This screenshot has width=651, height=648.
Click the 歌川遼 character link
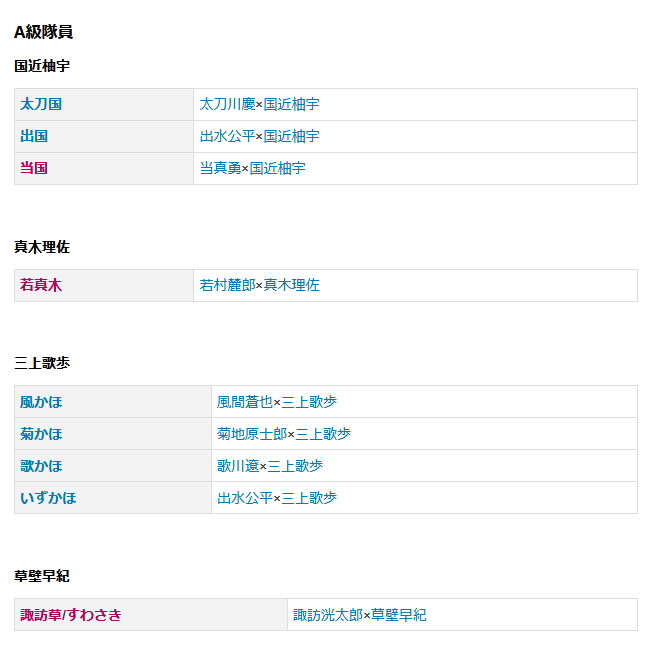(x=237, y=466)
